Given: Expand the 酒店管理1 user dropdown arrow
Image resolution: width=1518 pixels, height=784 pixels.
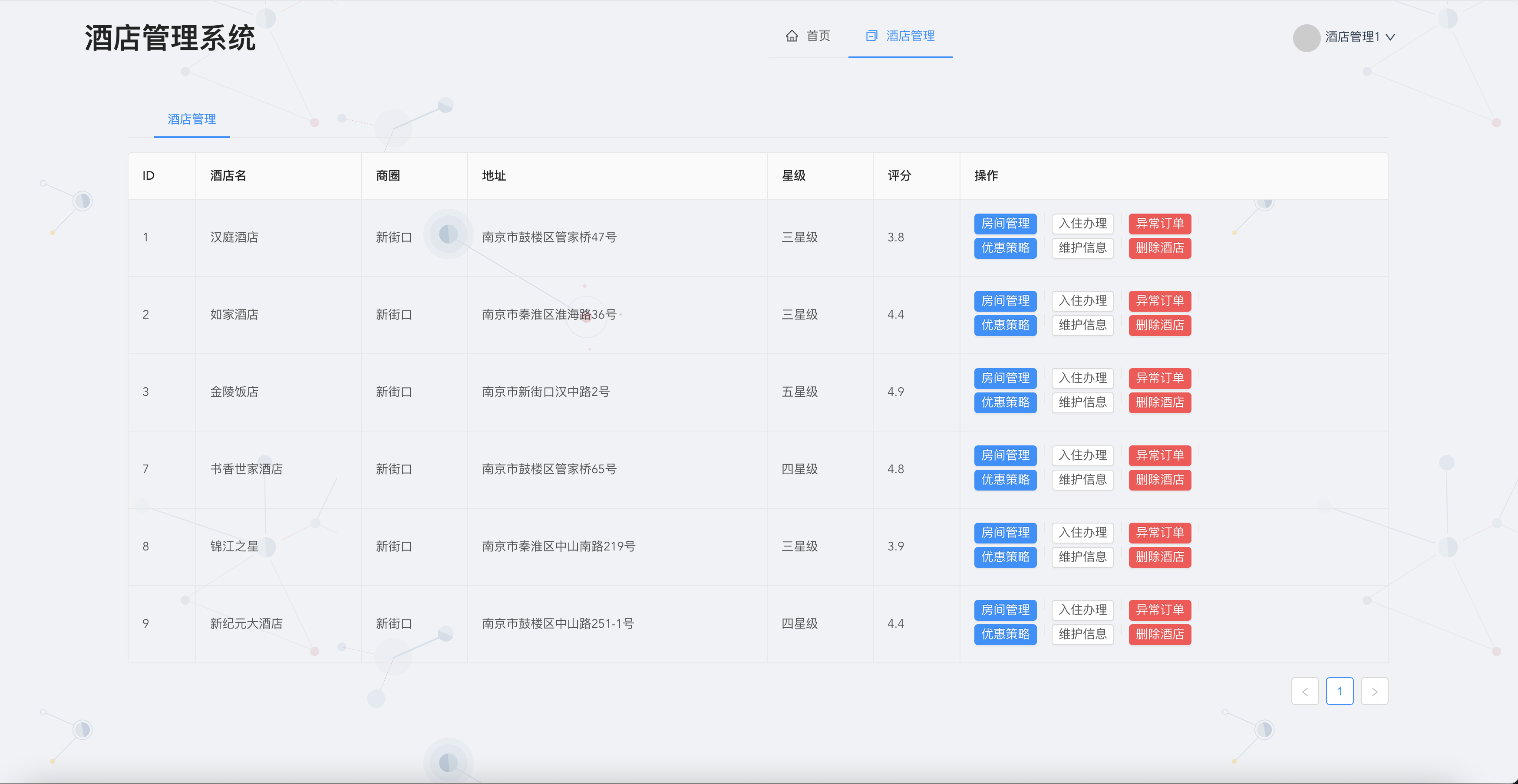Looking at the screenshot, I should (x=1390, y=37).
